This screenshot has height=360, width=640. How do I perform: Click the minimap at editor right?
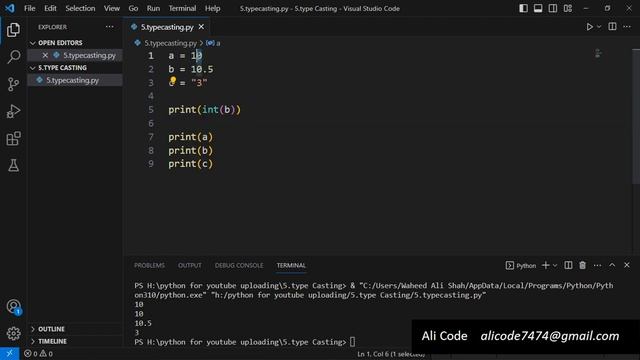598,53
